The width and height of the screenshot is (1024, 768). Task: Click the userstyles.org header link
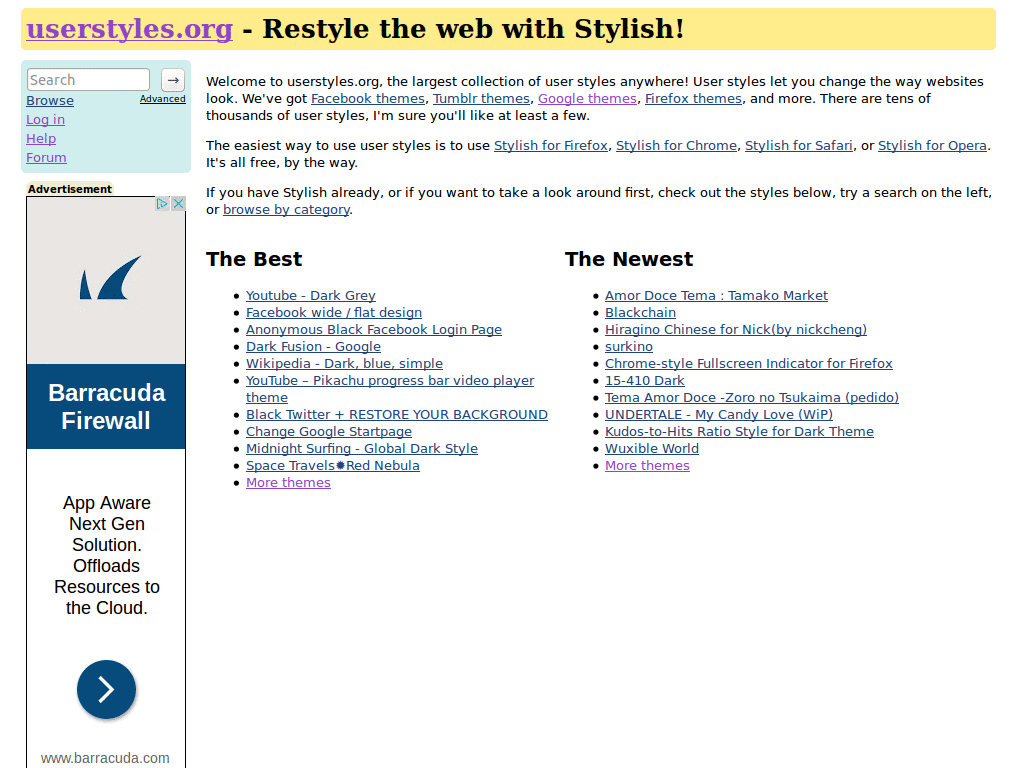tap(129, 29)
